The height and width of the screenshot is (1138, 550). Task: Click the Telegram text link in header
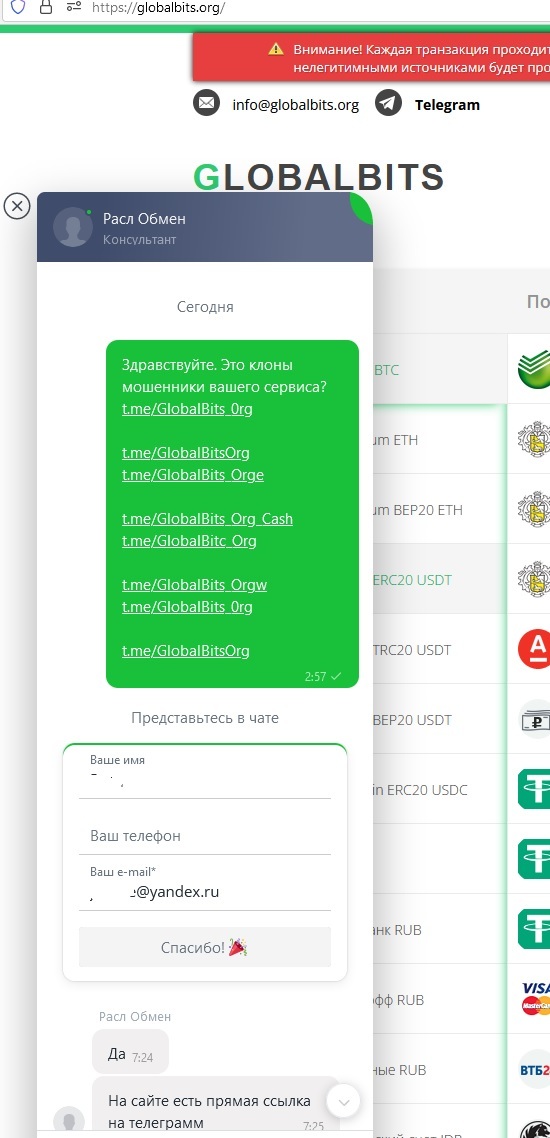(x=447, y=105)
